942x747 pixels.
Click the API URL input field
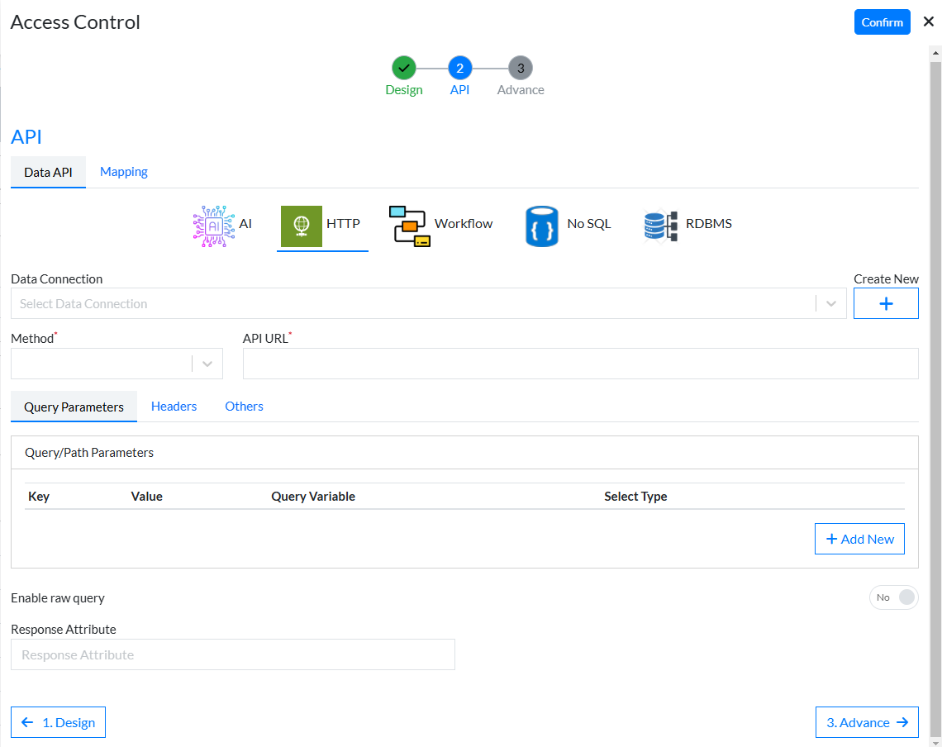pyautogui.click(x=580, y=364)
